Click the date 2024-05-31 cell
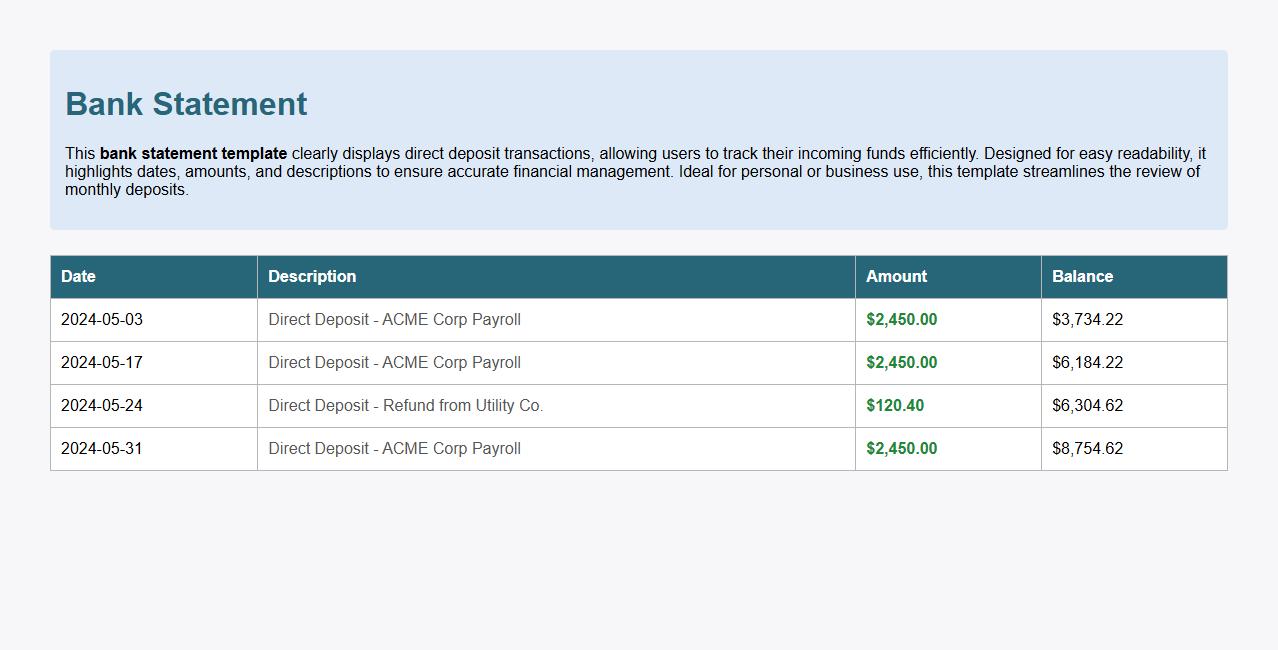The image size is (1278, 650). (x=101, y=448)
